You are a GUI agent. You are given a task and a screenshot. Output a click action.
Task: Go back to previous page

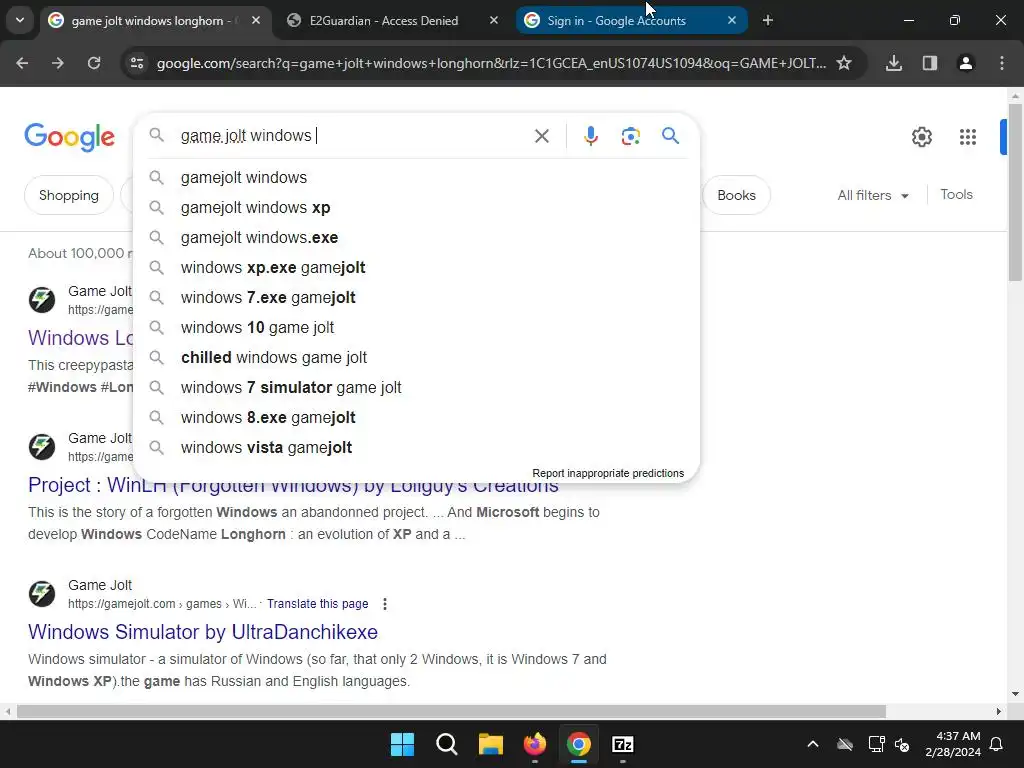pos(22,63)
